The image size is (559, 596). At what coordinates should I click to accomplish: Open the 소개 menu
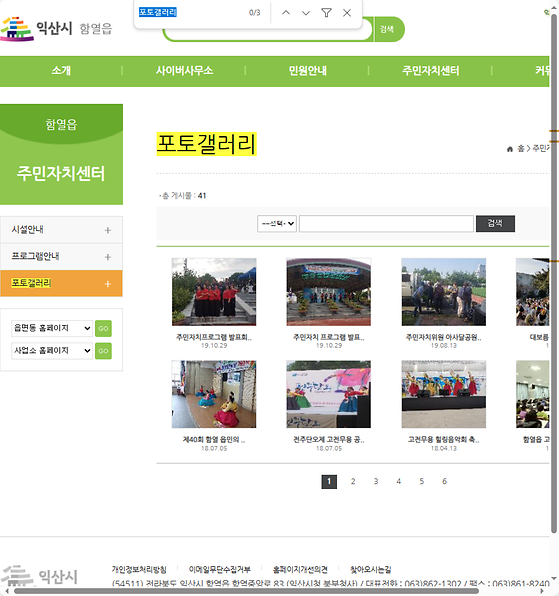click(61, 71)
